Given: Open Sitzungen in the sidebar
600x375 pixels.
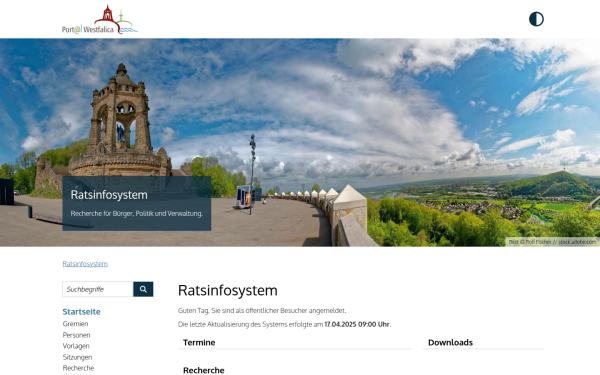Looking at the screenshot, I should tap(77, 357).
